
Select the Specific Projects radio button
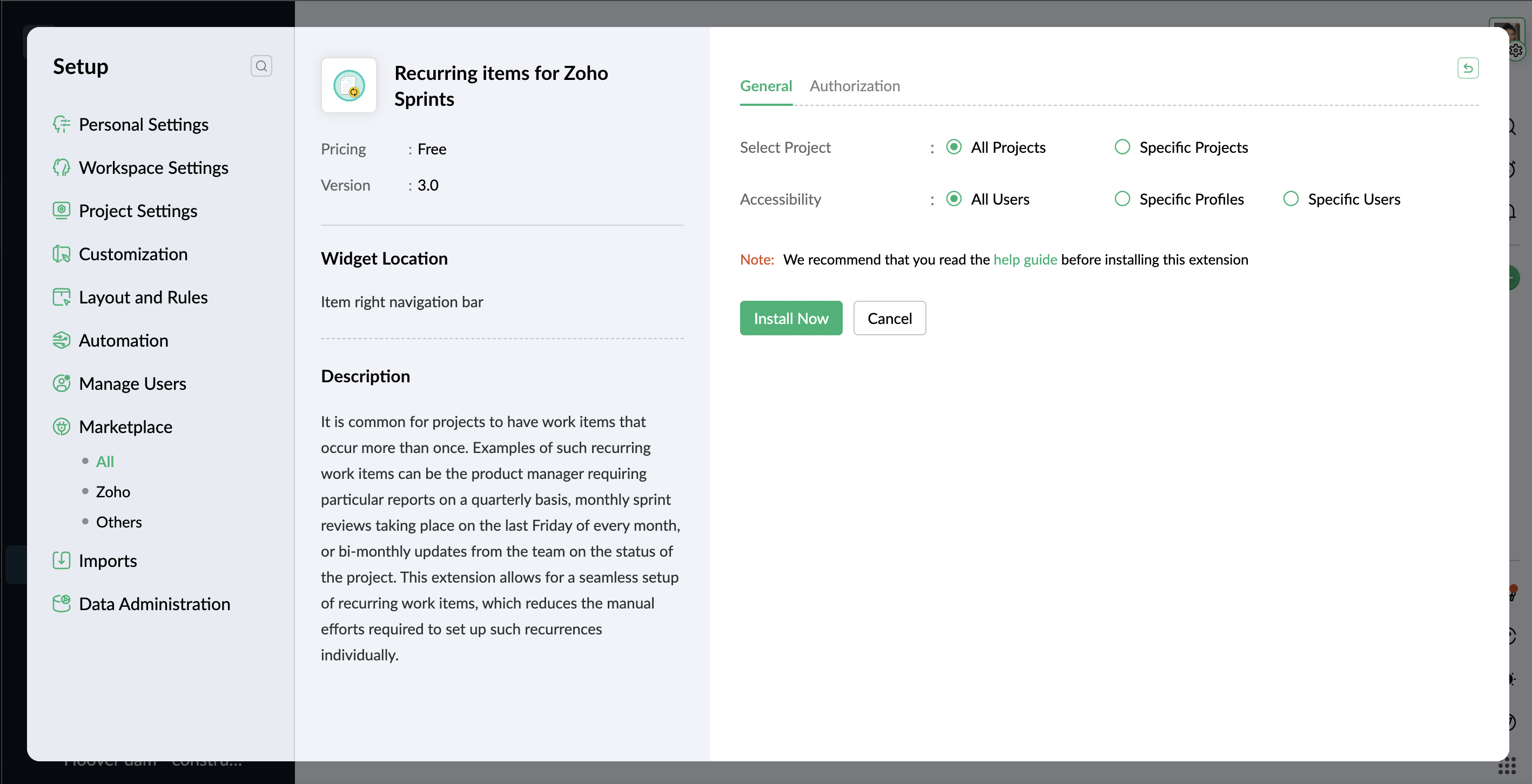(1122, 147)
